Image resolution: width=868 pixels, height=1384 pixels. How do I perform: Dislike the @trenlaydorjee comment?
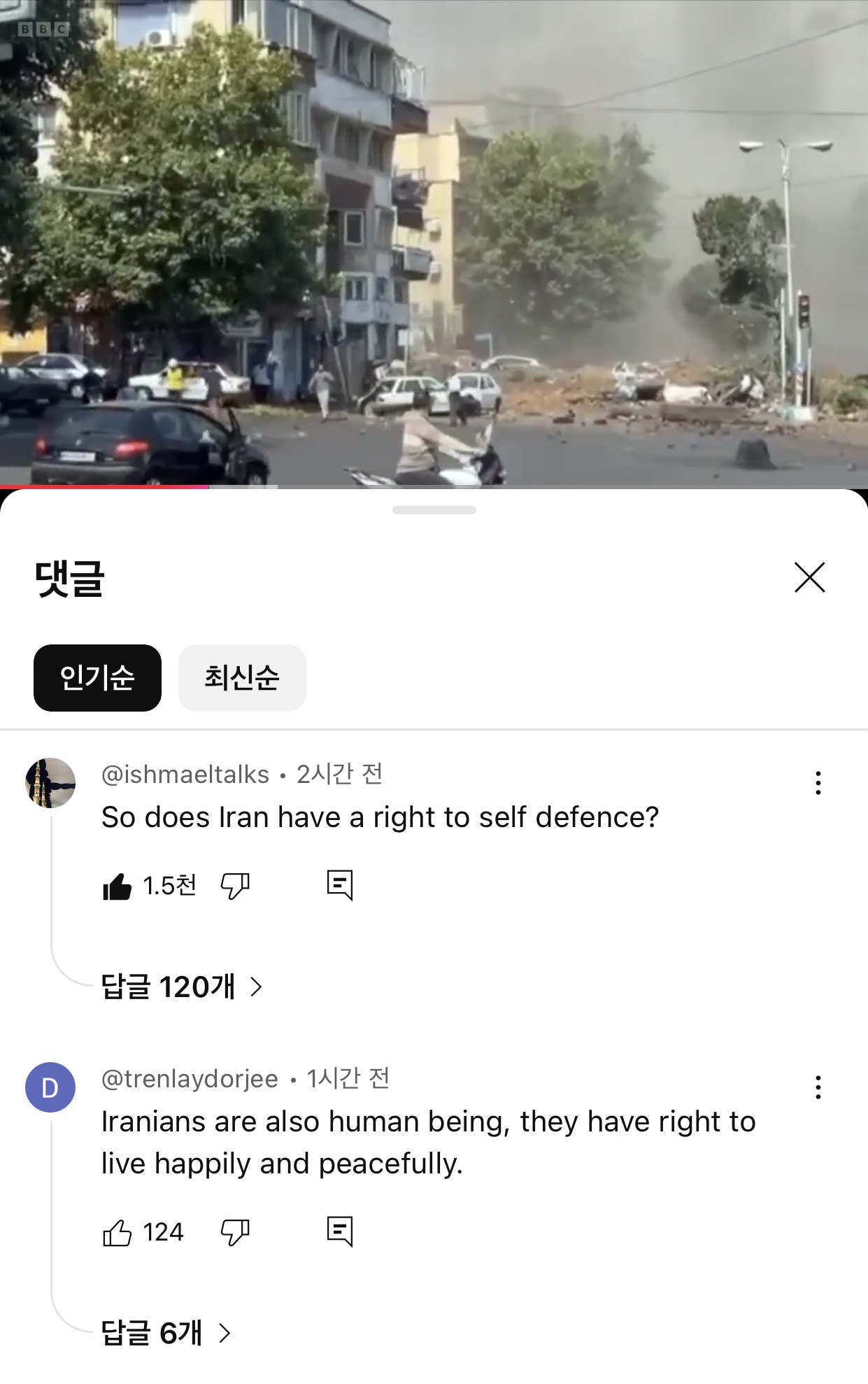pyautogui.click(x=235, y=1232)
